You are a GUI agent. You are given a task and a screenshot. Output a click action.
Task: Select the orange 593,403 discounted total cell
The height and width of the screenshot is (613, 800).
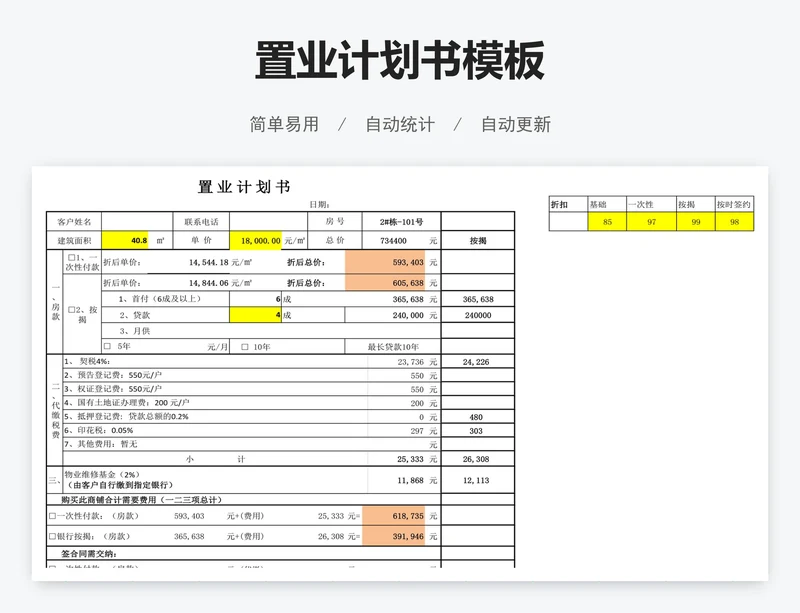pyautogui.click(x=385, y=262)
